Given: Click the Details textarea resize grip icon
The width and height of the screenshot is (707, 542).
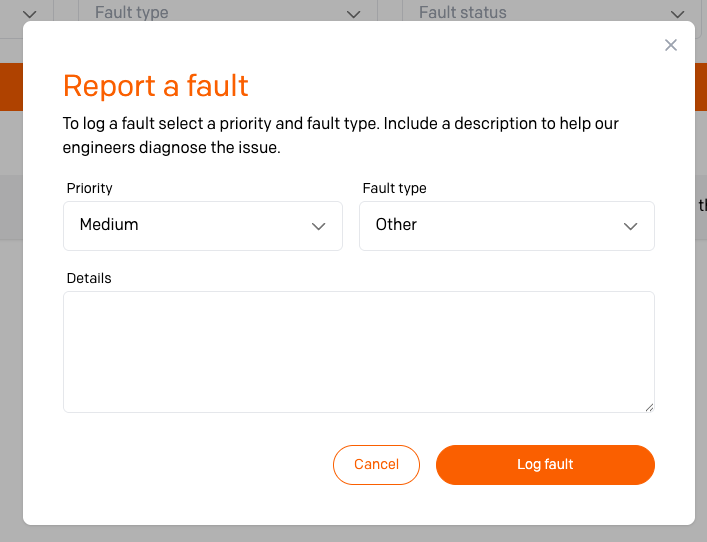Looking at the screenshot, I should 649,408.
